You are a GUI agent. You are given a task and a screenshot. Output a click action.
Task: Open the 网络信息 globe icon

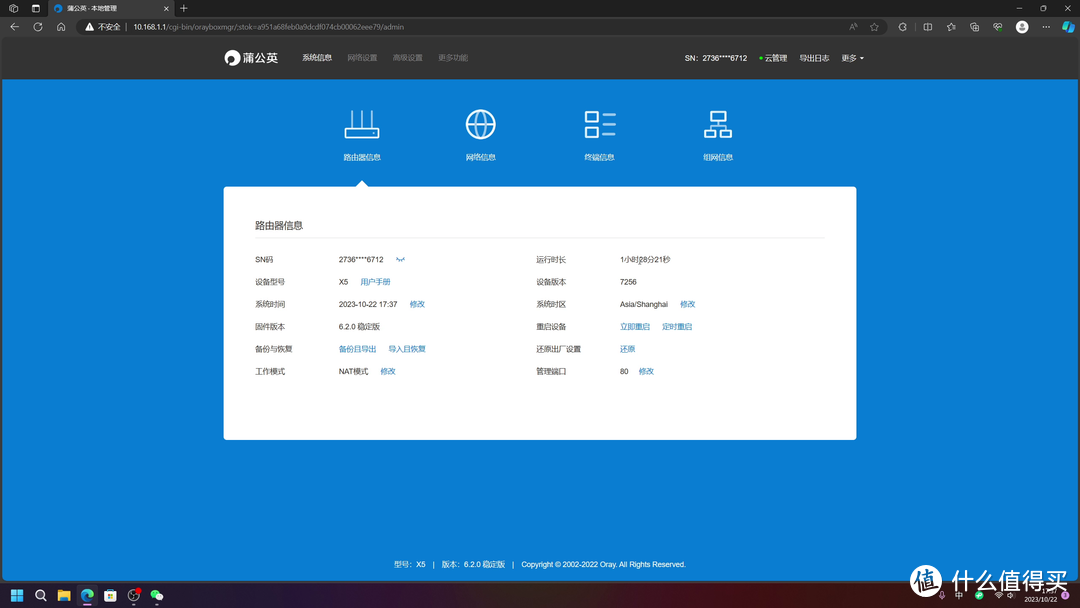coord(481,125)
